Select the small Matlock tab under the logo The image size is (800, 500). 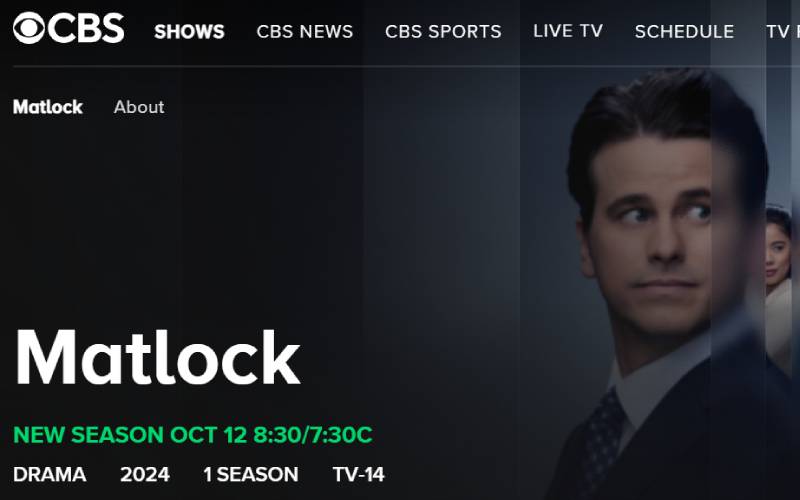(x=47, y=107)
